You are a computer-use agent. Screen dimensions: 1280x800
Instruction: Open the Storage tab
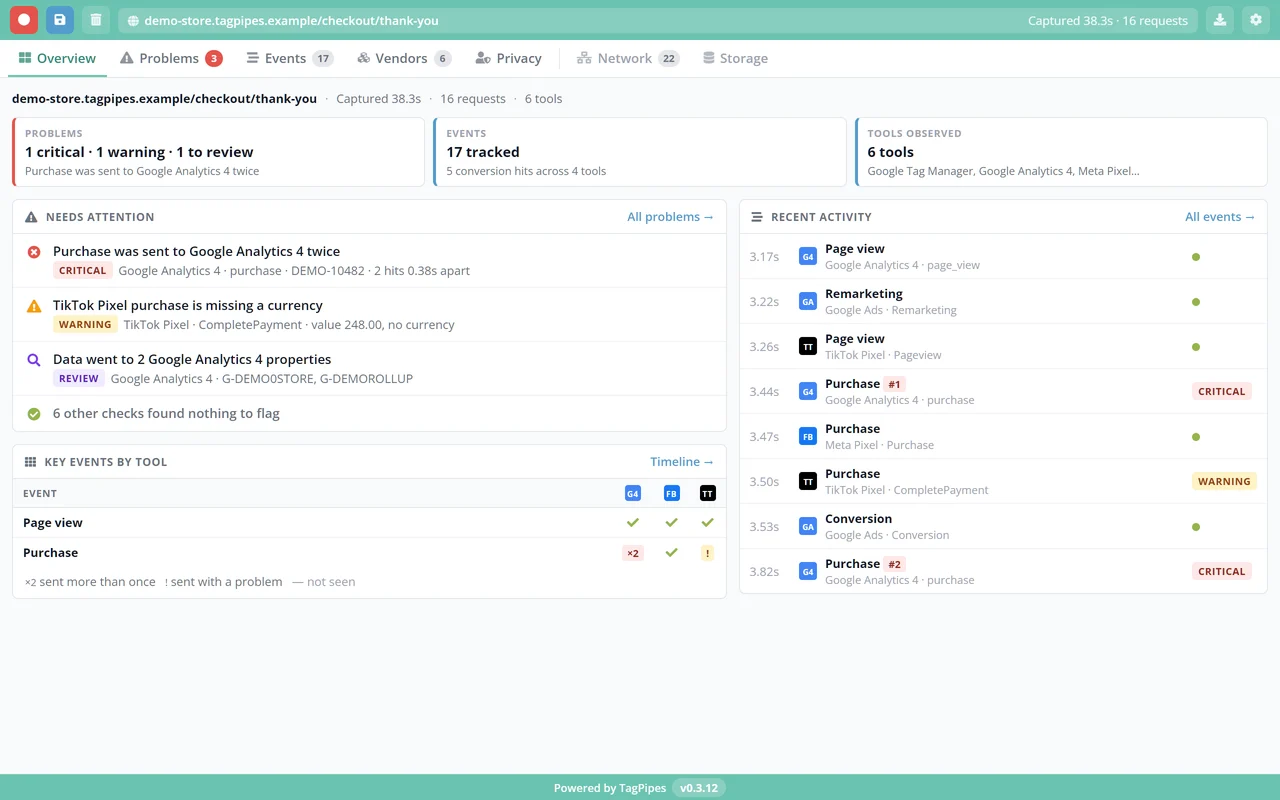735,58
